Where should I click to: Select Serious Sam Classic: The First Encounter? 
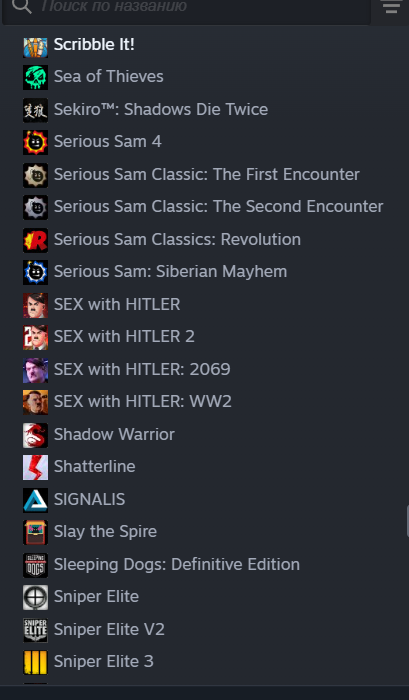207,175
